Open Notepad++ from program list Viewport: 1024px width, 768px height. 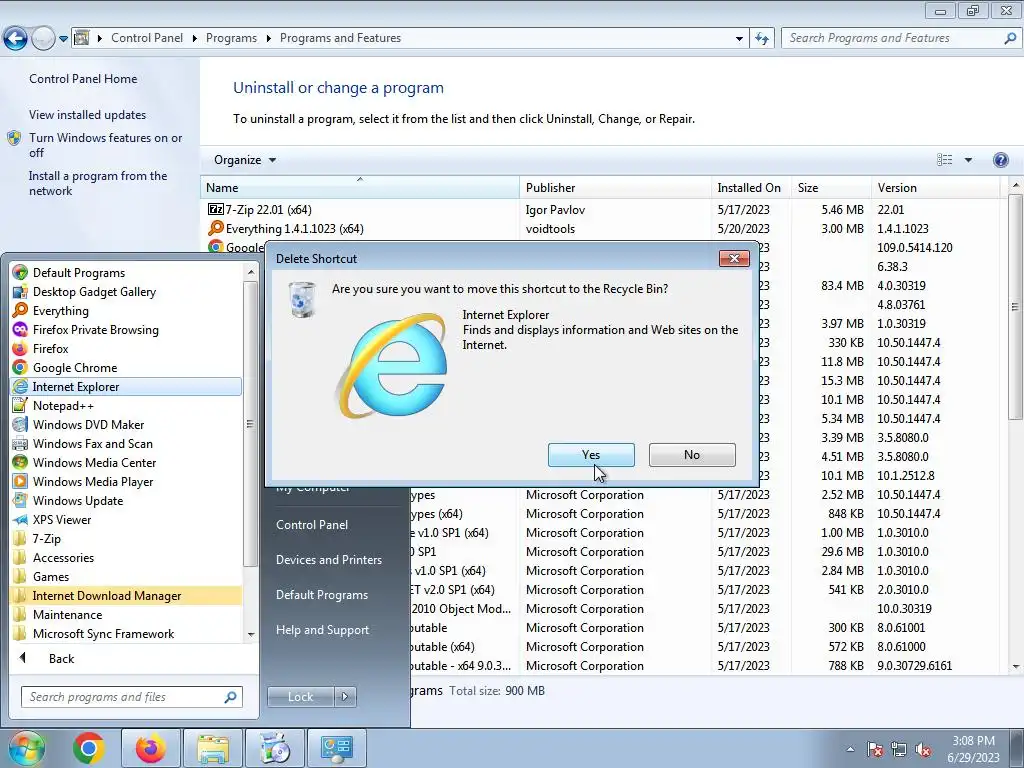(x=63, y=406)
